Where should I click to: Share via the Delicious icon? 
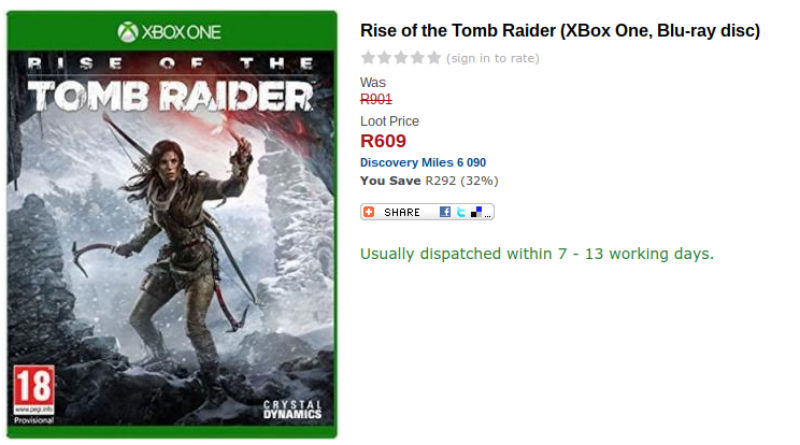coord(476,212)
